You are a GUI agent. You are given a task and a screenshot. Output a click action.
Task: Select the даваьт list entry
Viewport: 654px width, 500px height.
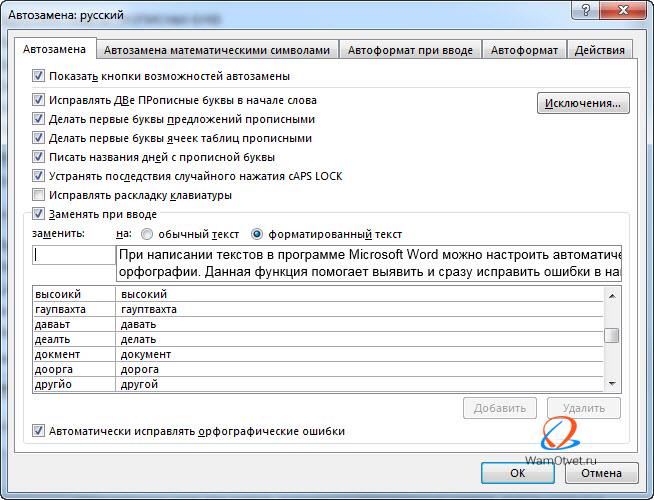coord(74,324)
